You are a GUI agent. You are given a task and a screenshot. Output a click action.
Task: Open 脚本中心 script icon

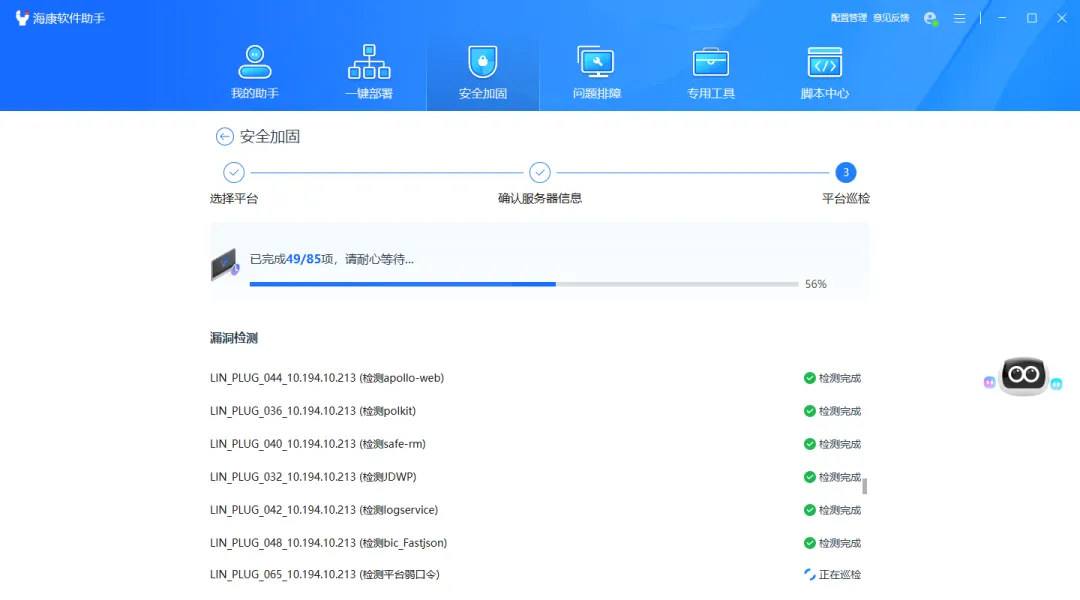click(824, 62)
